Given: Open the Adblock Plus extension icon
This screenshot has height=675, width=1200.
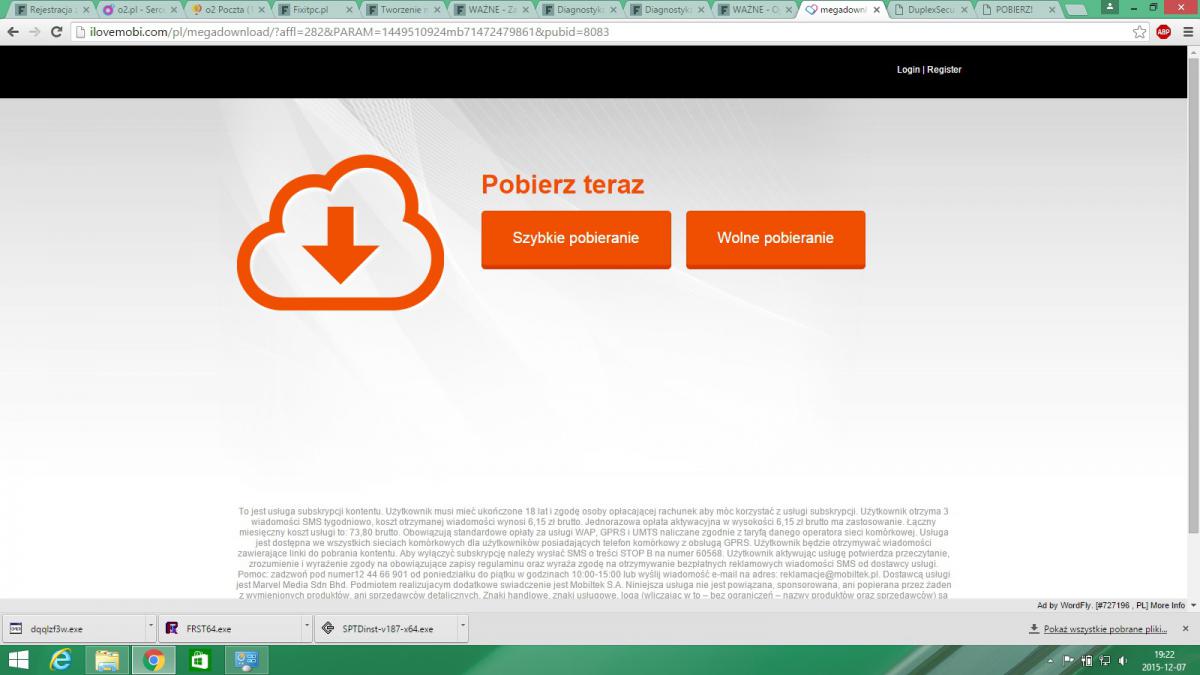Looking at the screenshot, I should [1163, 32].
